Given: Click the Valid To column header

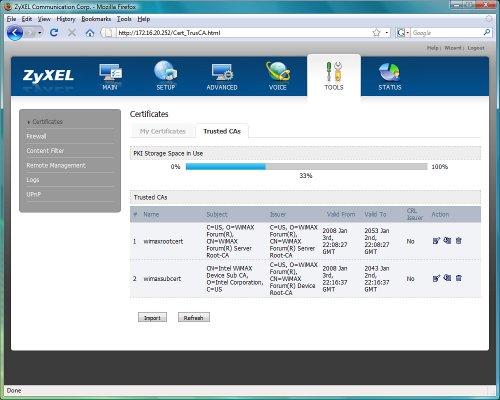Looking at the screenshot, I should point(375,214).
